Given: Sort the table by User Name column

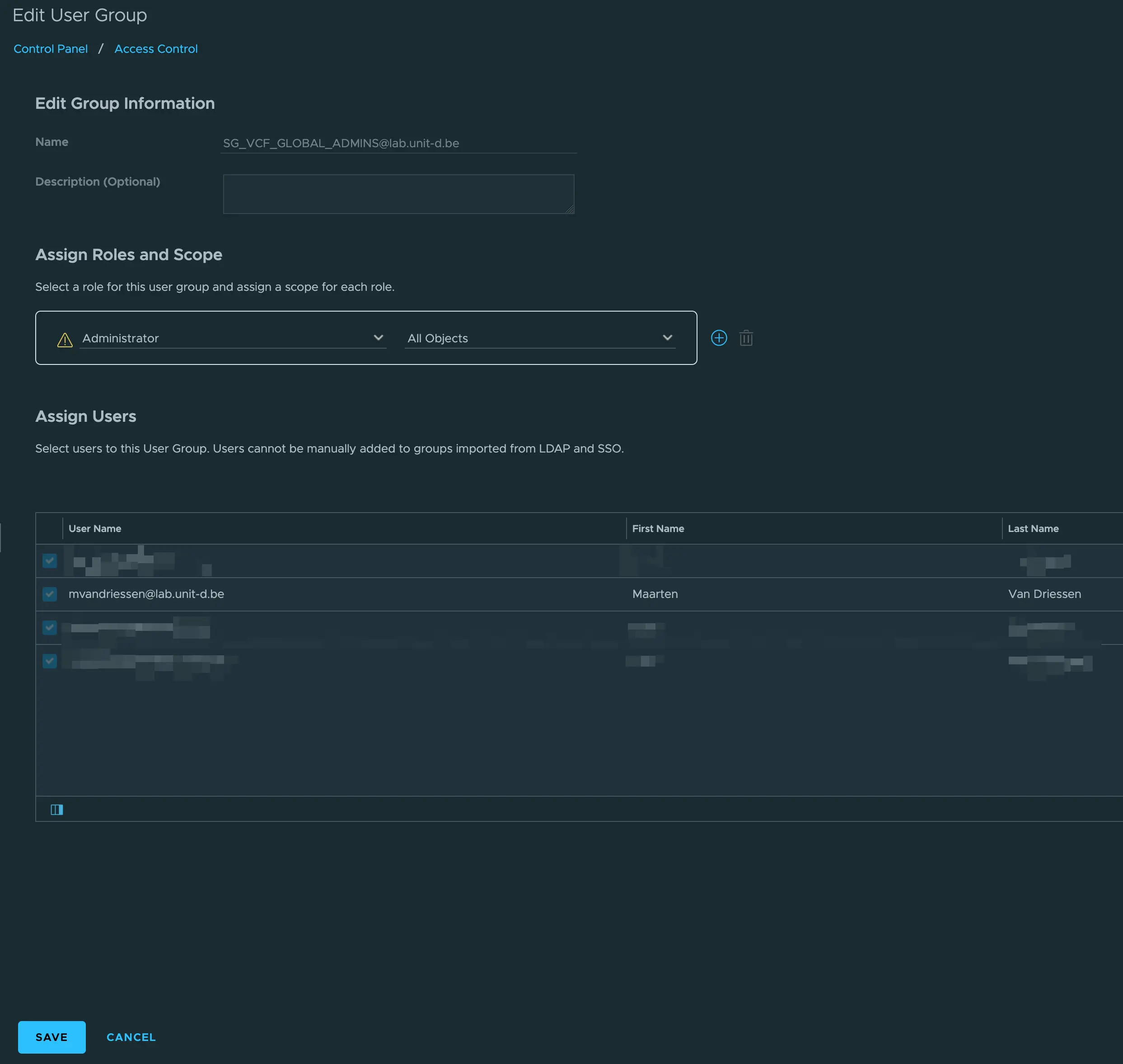Looking at the screenshot, I should [x=95, y=528].
